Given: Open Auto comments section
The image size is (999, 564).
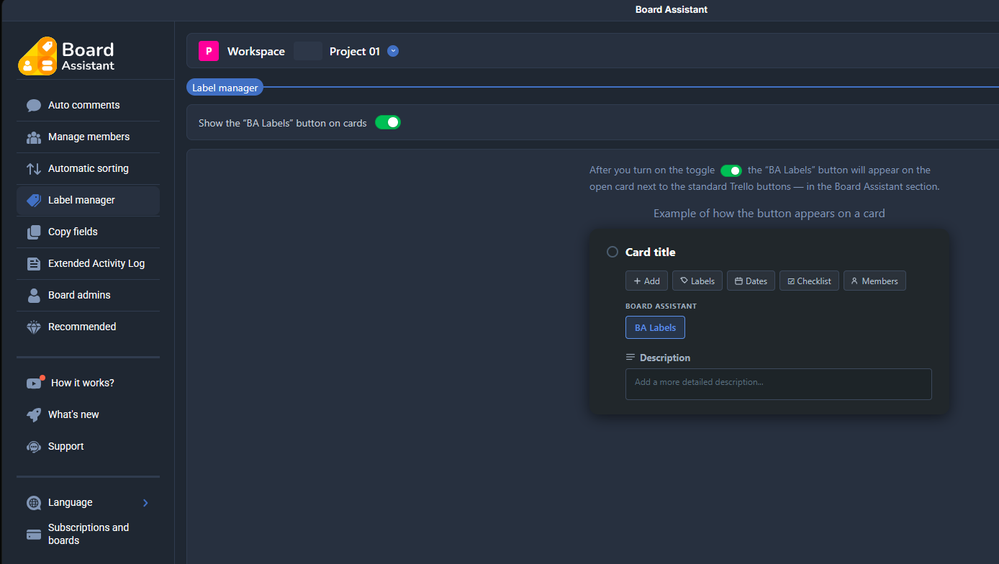Looking at the screenshot, I should (x=88, y=105).
